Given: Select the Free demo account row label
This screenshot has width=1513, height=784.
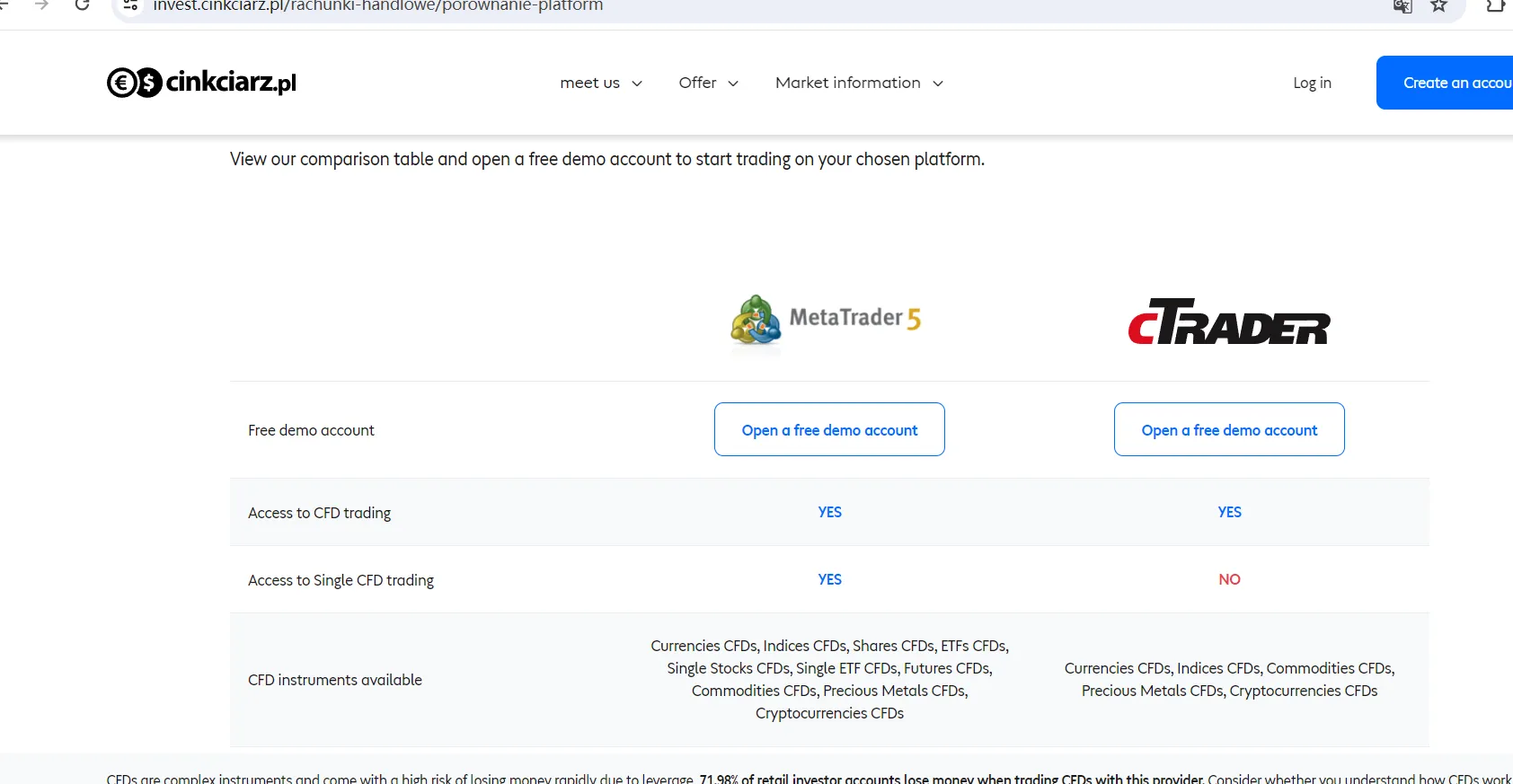Looking at the screenshot, I should (311, 430).
